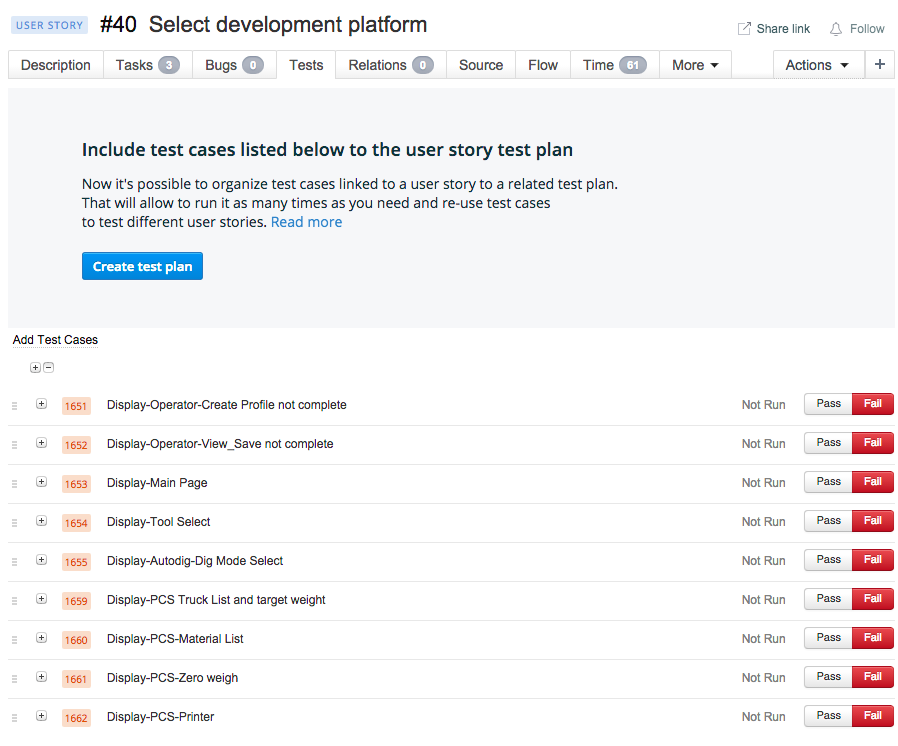
Task: Open the Read more link
Action: pyautogui.click(x=306, y=222)
